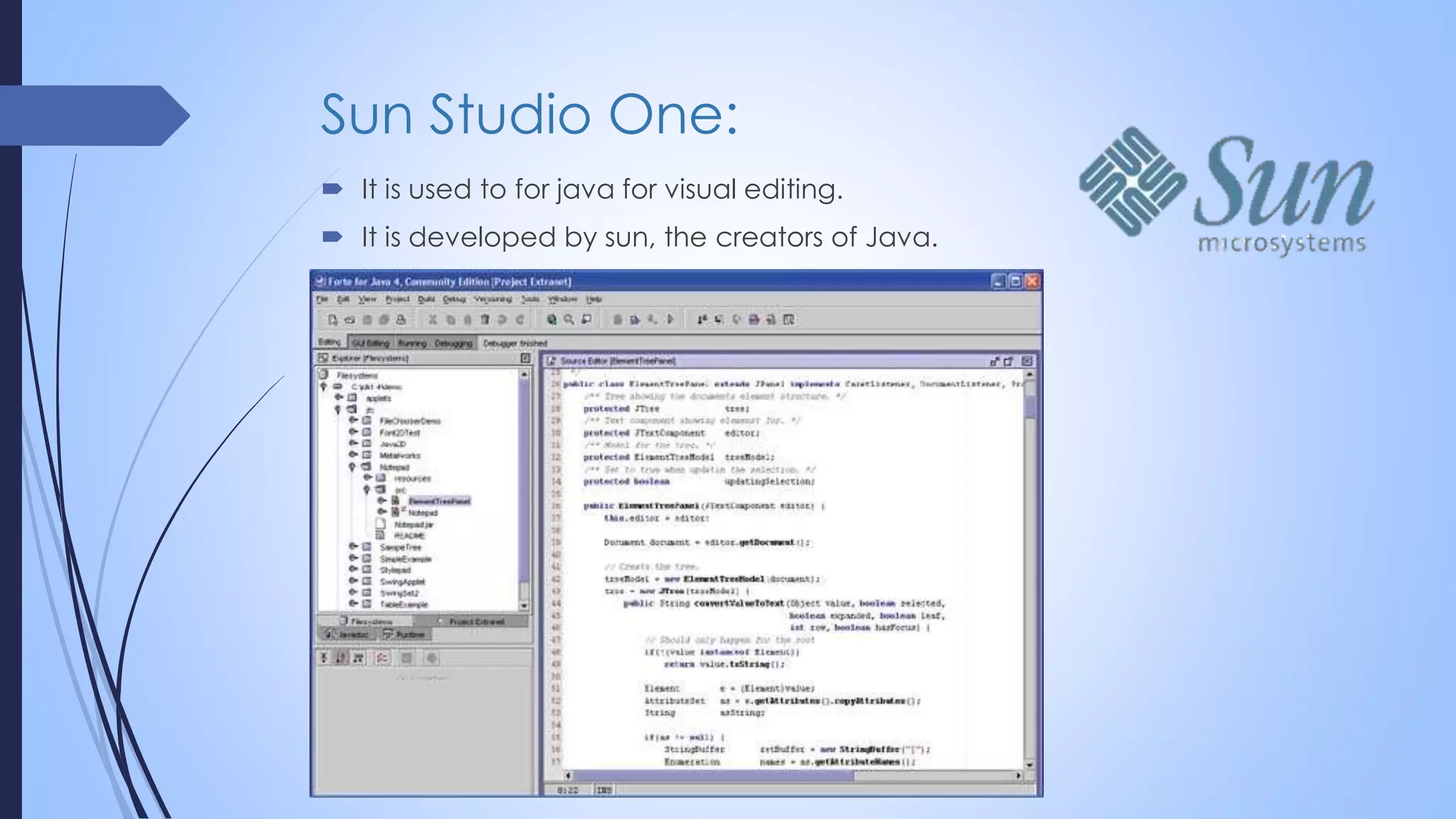The image size is (1456, 819).
Task: Click the green Execute play toolbar icon
Action: pos(670,320)
